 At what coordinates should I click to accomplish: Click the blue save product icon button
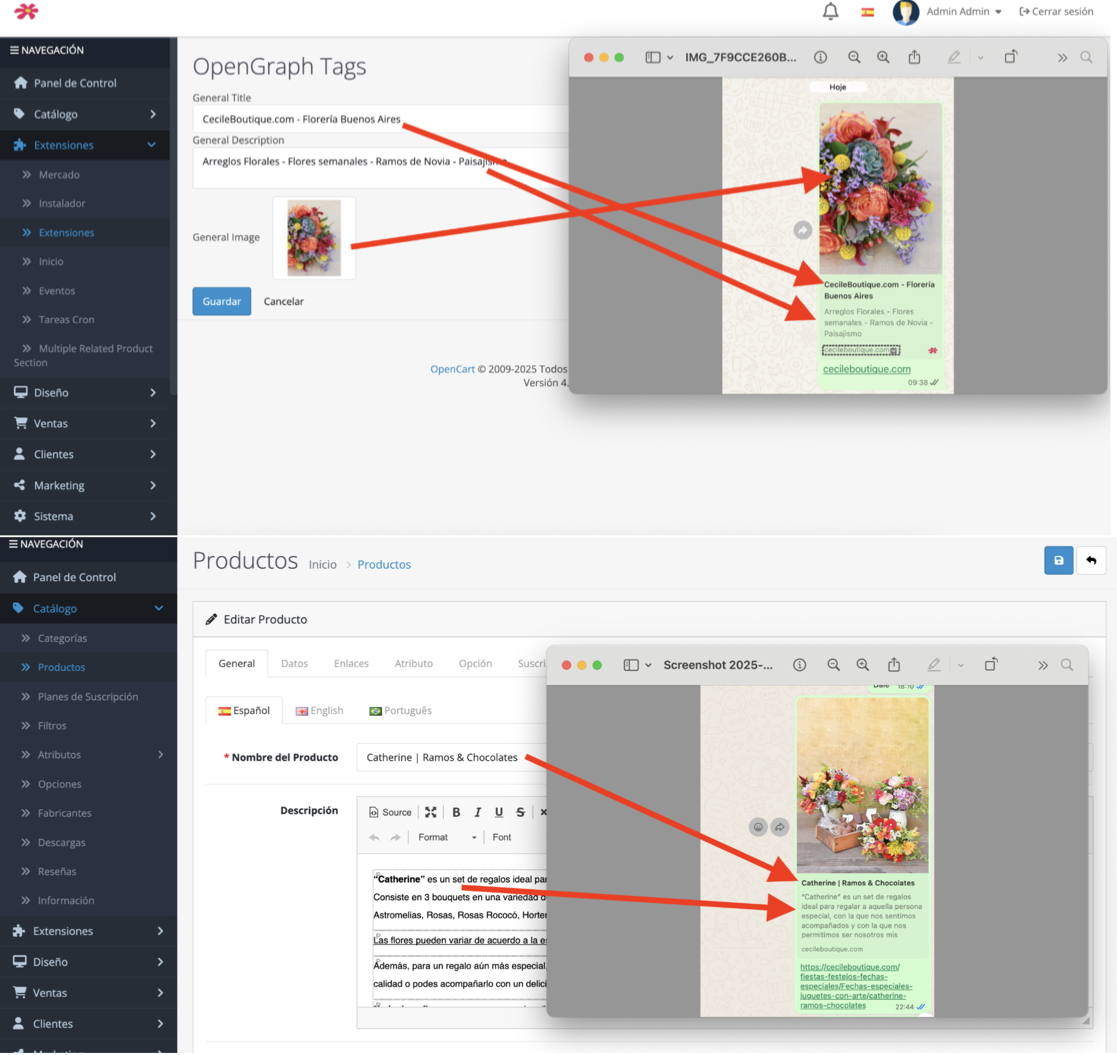[1058, 561]
